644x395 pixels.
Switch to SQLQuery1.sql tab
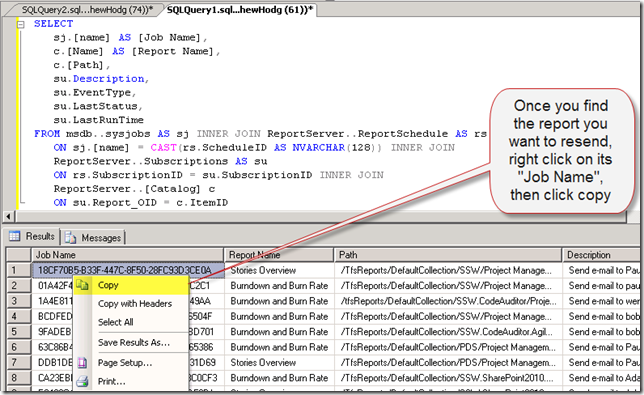tap(240, 10)
